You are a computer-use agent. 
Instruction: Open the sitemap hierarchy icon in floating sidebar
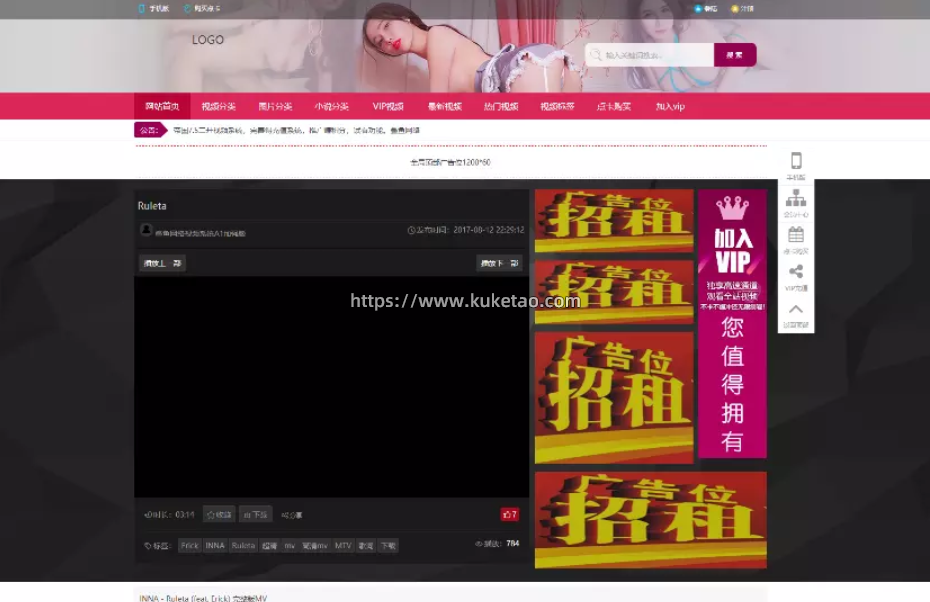(x=796, y=198)
